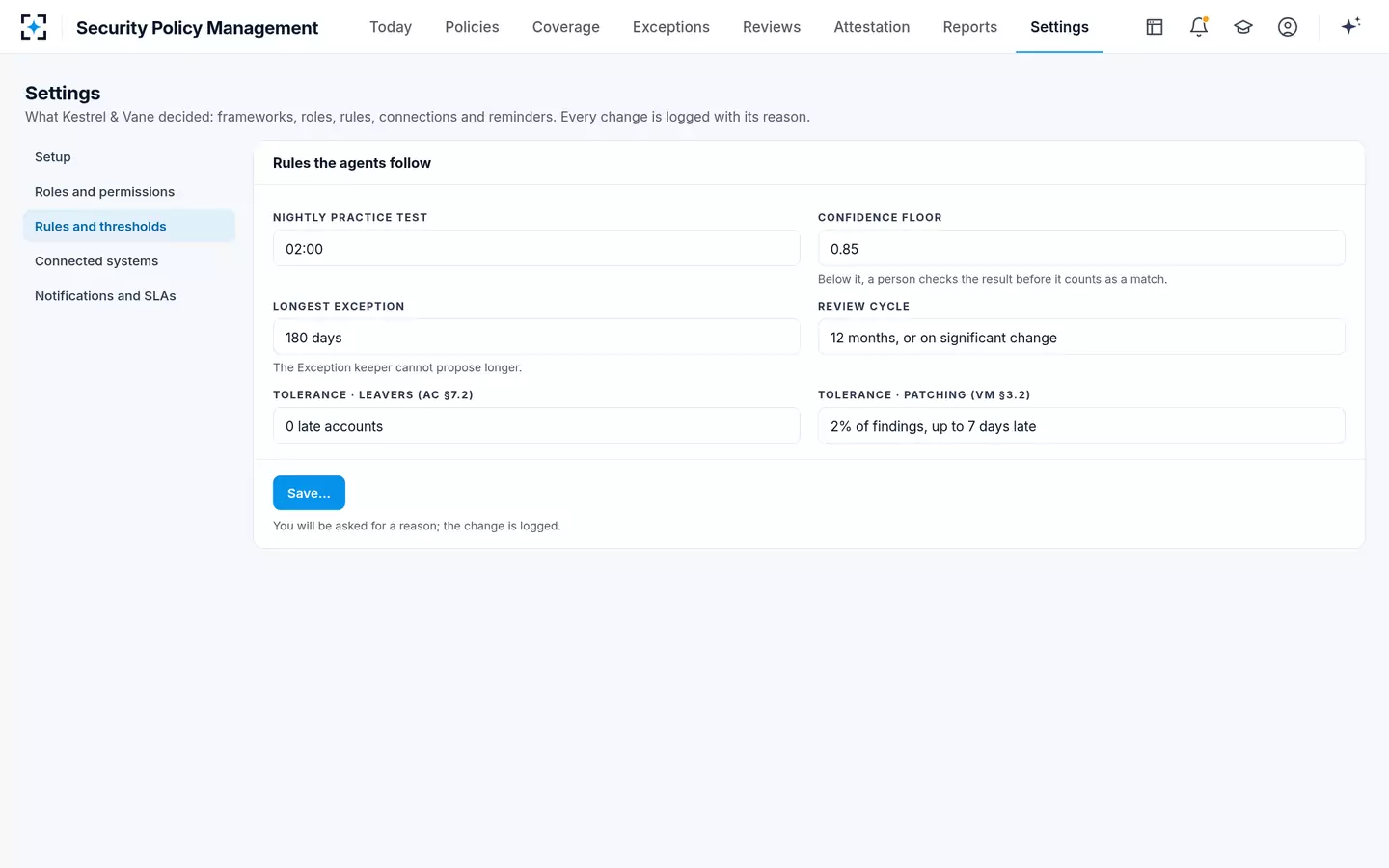The image size is (1389, 868).
Task: Open Connected systems settings
Action: [x=129, y=261]
